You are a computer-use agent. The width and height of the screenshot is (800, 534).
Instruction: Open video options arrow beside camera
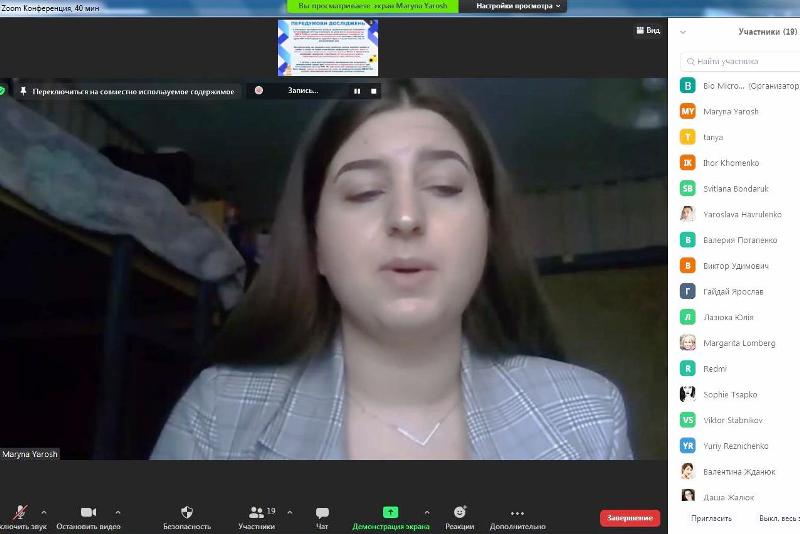pyautogui.click(x=118, y=512)
